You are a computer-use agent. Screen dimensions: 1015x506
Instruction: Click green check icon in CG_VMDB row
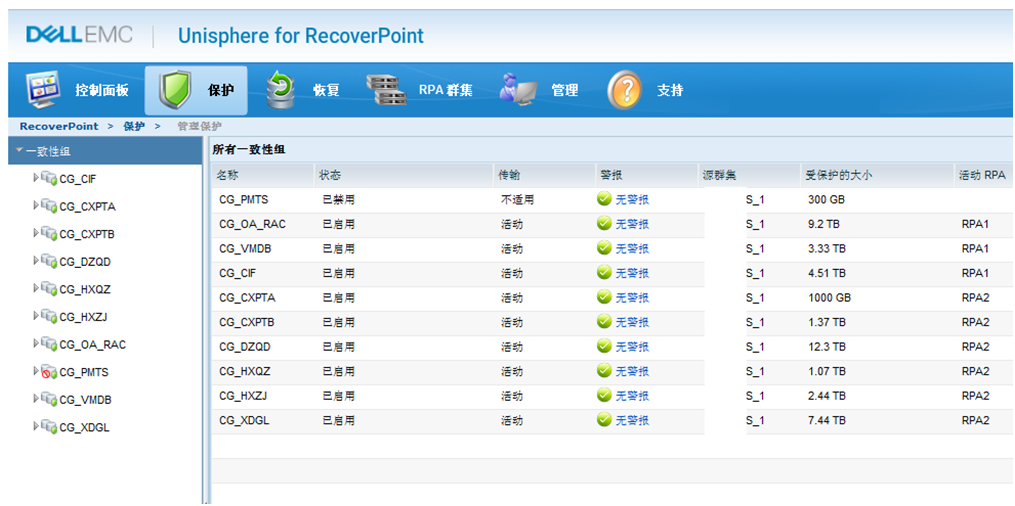pos(604,248)
